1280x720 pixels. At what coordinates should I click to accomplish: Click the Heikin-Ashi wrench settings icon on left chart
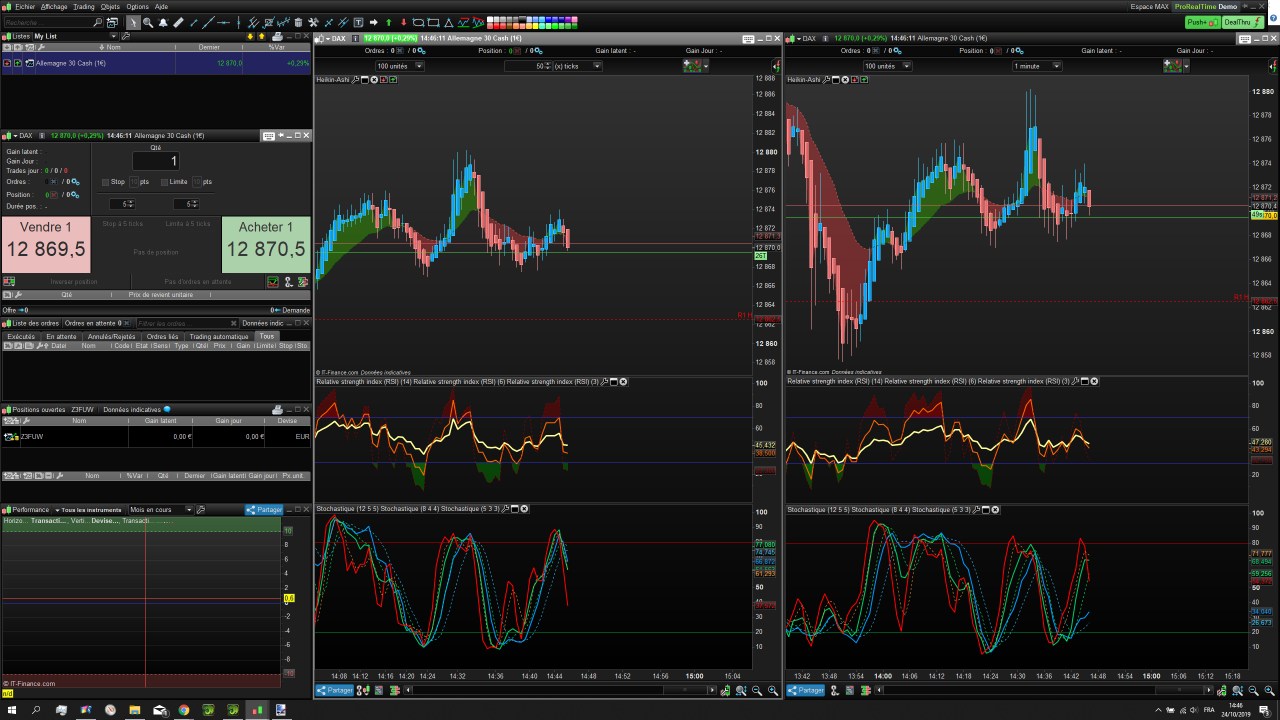pyautogui.click(x=356, y=79)
